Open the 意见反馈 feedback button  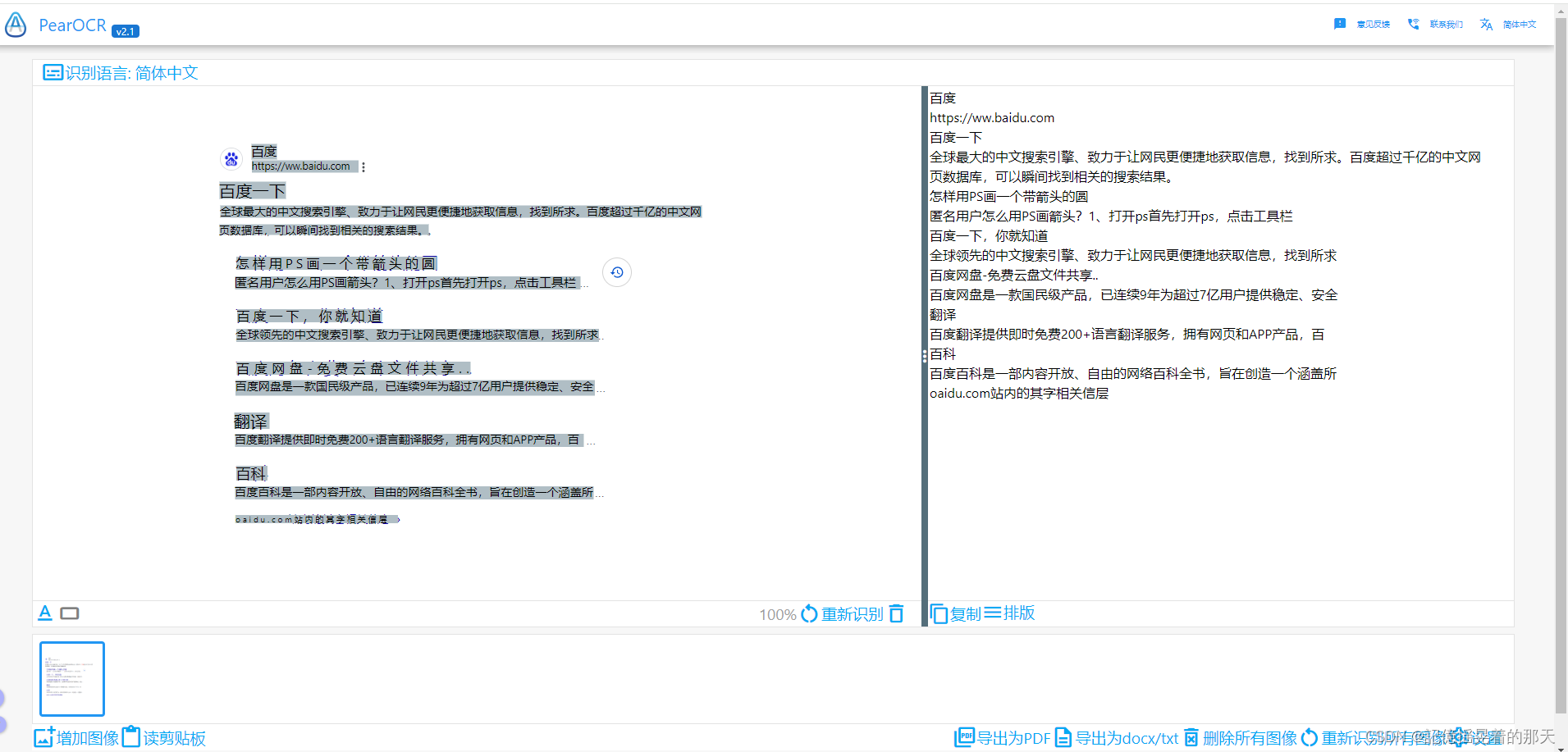[1362, 25]
